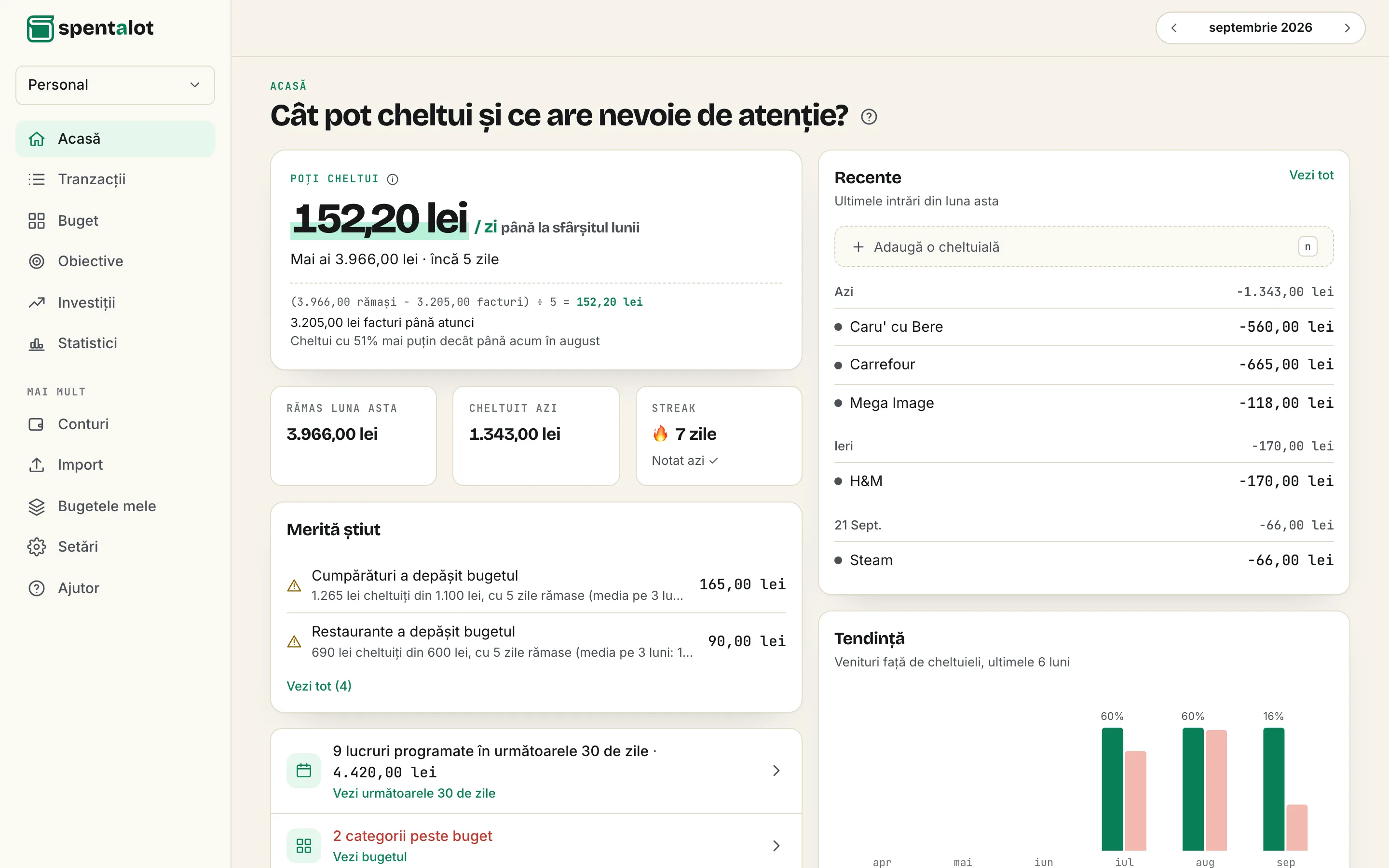Click the n shortcut key badge
This screenshot has width=1389, height=868.
click(1307, 247)
